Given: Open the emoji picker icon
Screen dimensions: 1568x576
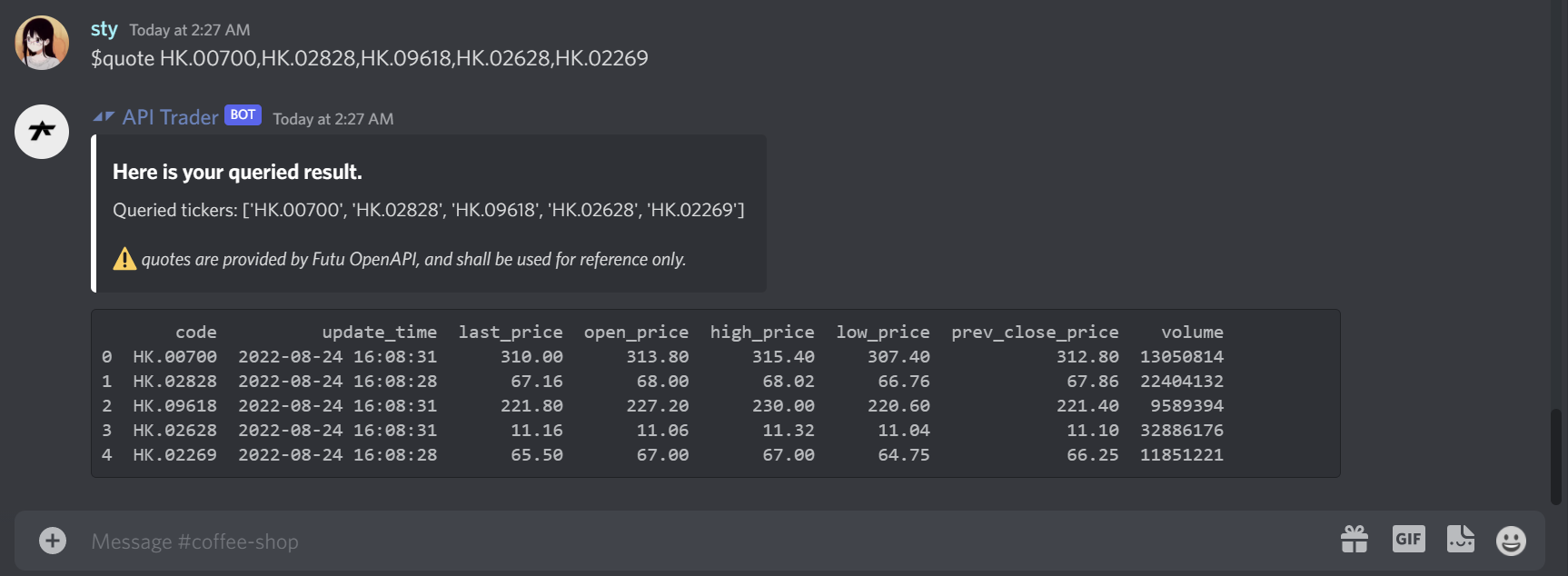Looking at the screenshot, I should (x=1511, y=540).
